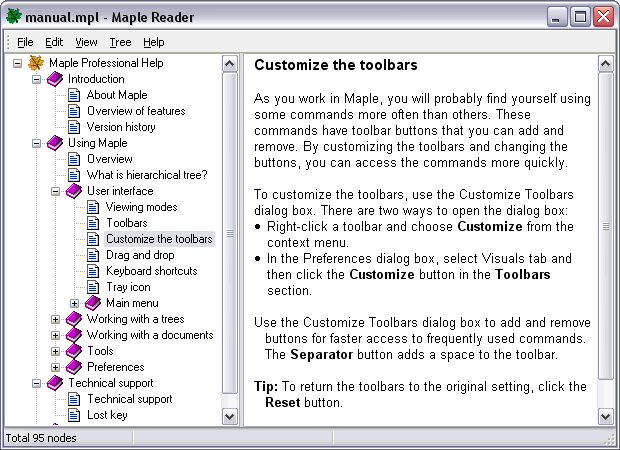The width and height of the screenshot is (620, 450).
Task: Click the Main menu book icon
Action: pos(93,303)
